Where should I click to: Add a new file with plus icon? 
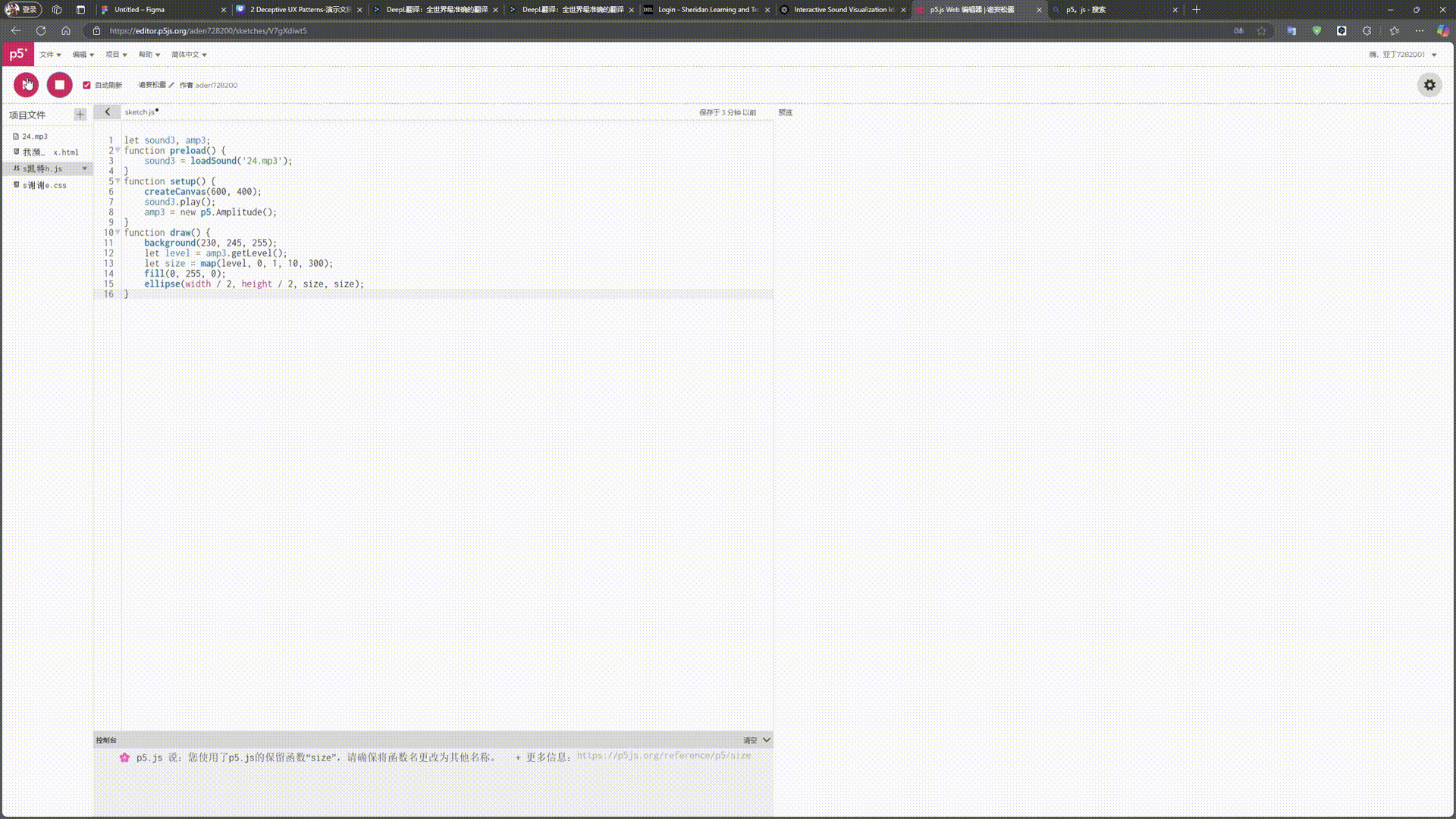(x=80, y=115)
